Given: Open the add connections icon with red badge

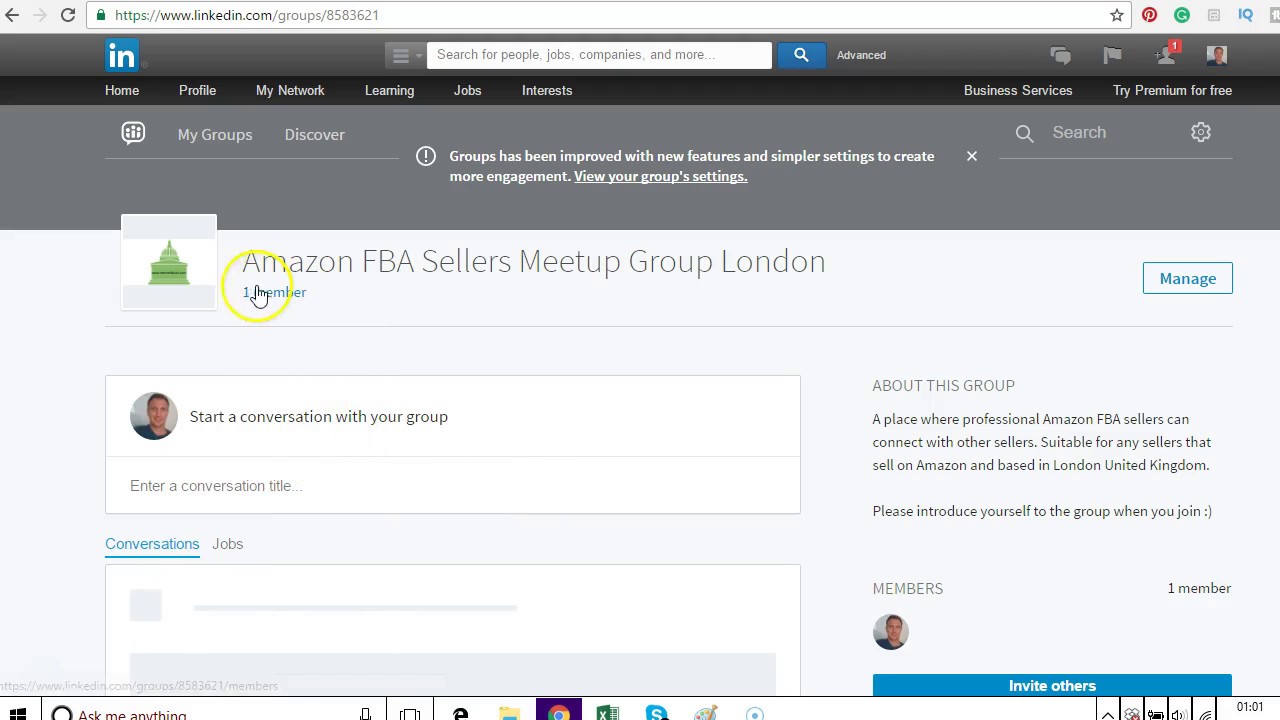Looking at the screenshot, I should pos(1166,54).
